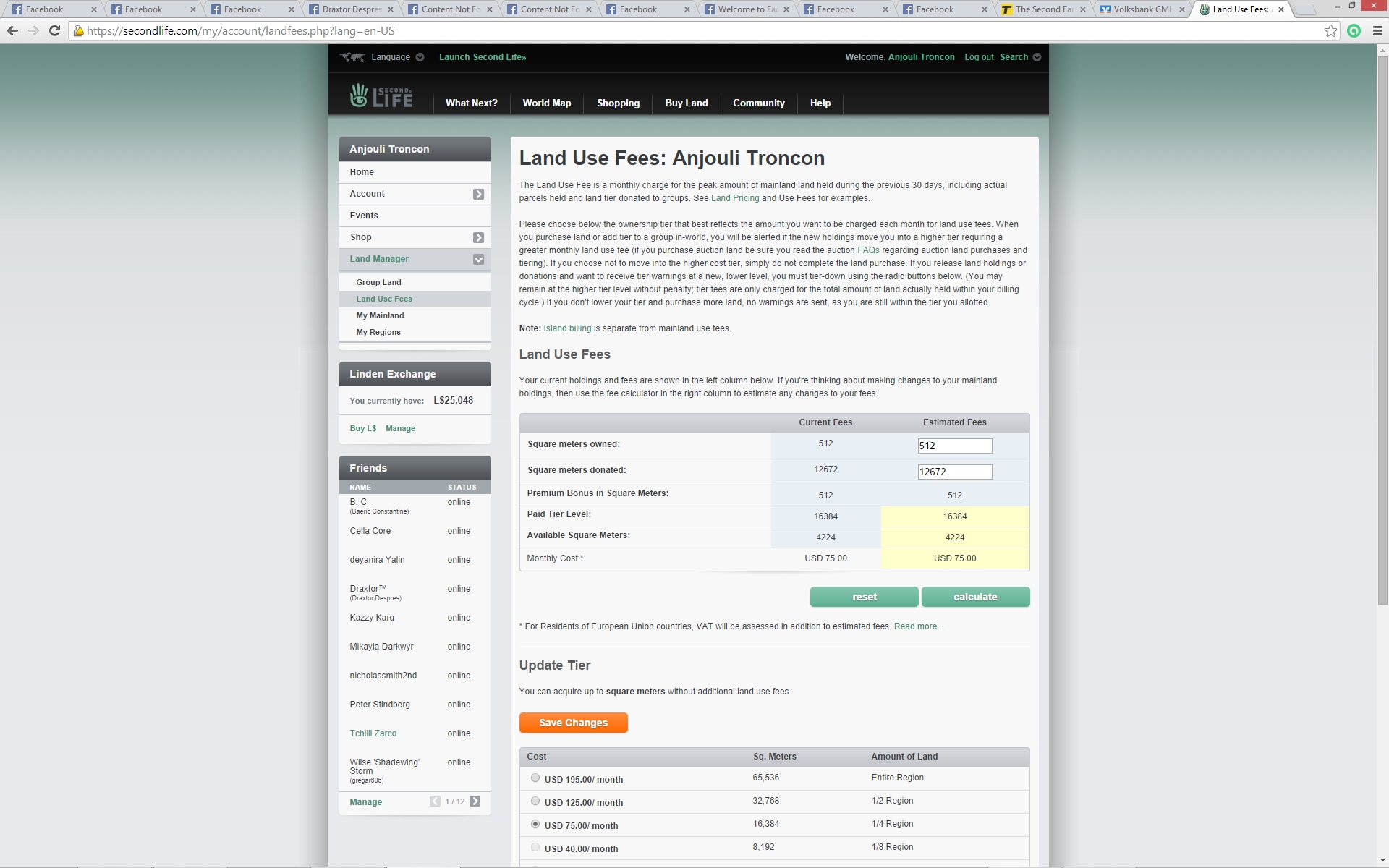
Task: Switch to Draxtor Despres browser tab
Action: [351, 9]
